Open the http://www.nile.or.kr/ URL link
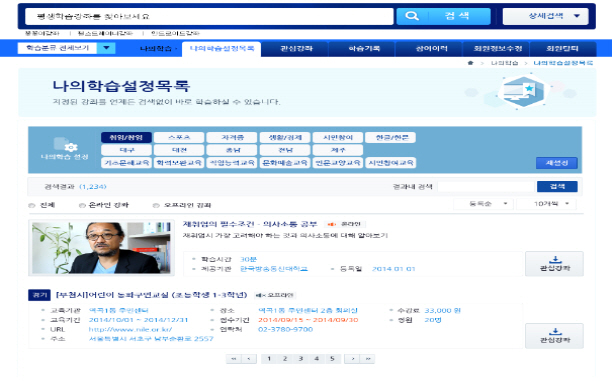The width and height of the screenshot is (612, 381). click(130, 329)
